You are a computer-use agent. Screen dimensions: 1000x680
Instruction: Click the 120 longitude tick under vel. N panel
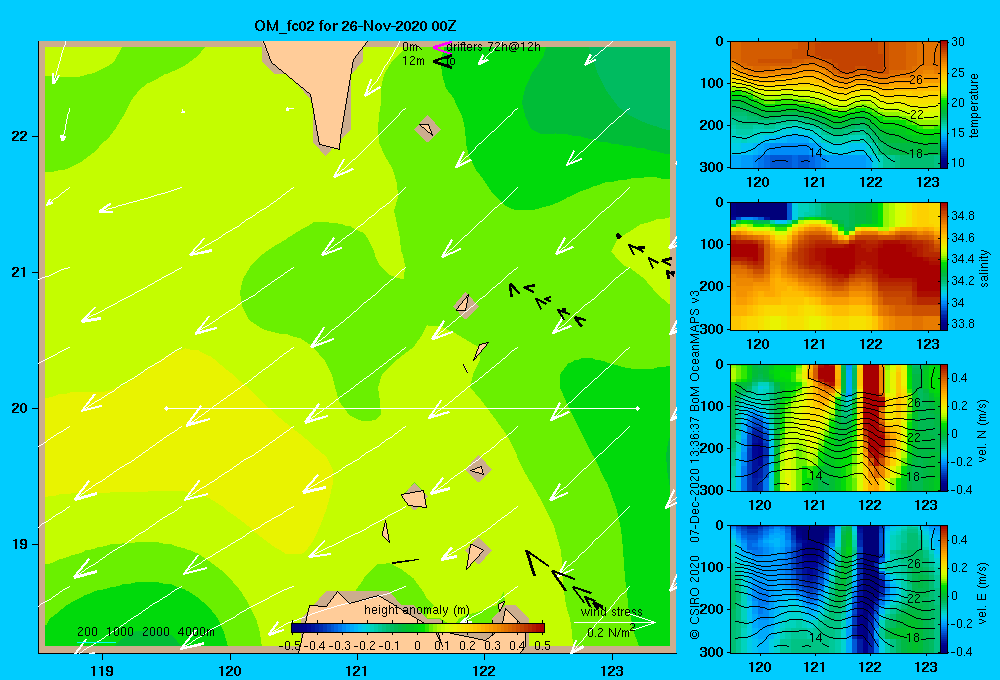[x=759, y=506]
